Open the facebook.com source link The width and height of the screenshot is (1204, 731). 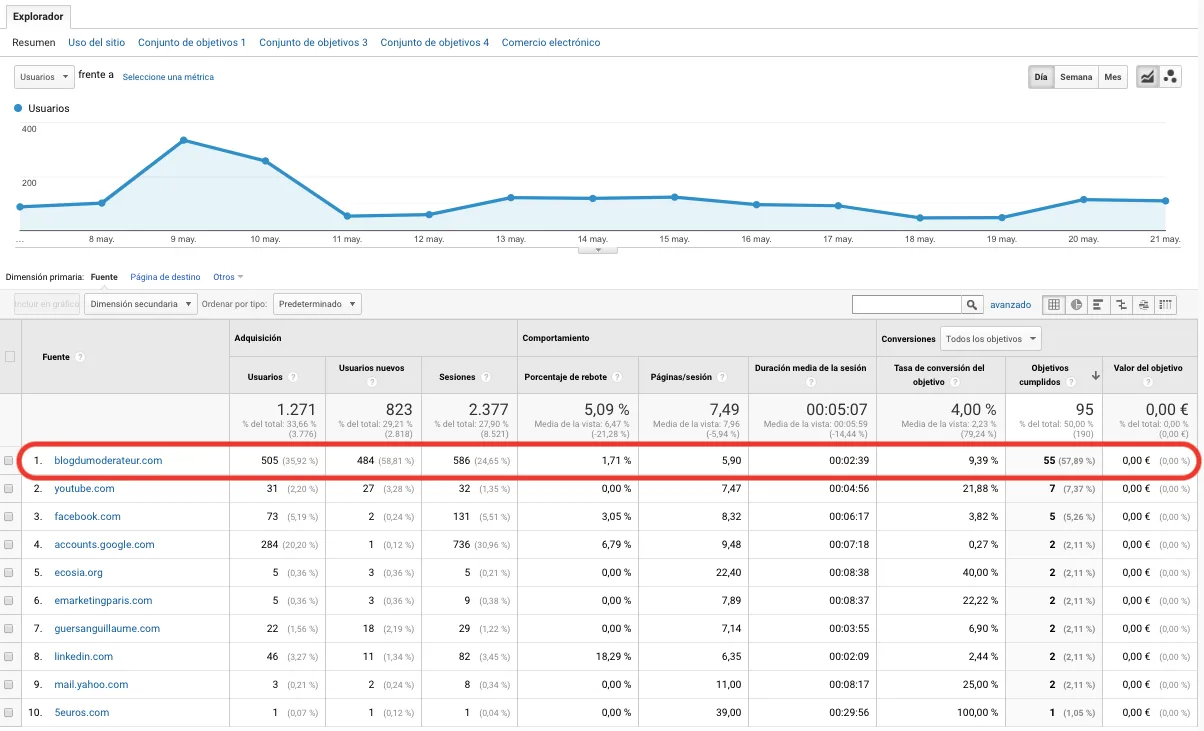coord(87,517)
